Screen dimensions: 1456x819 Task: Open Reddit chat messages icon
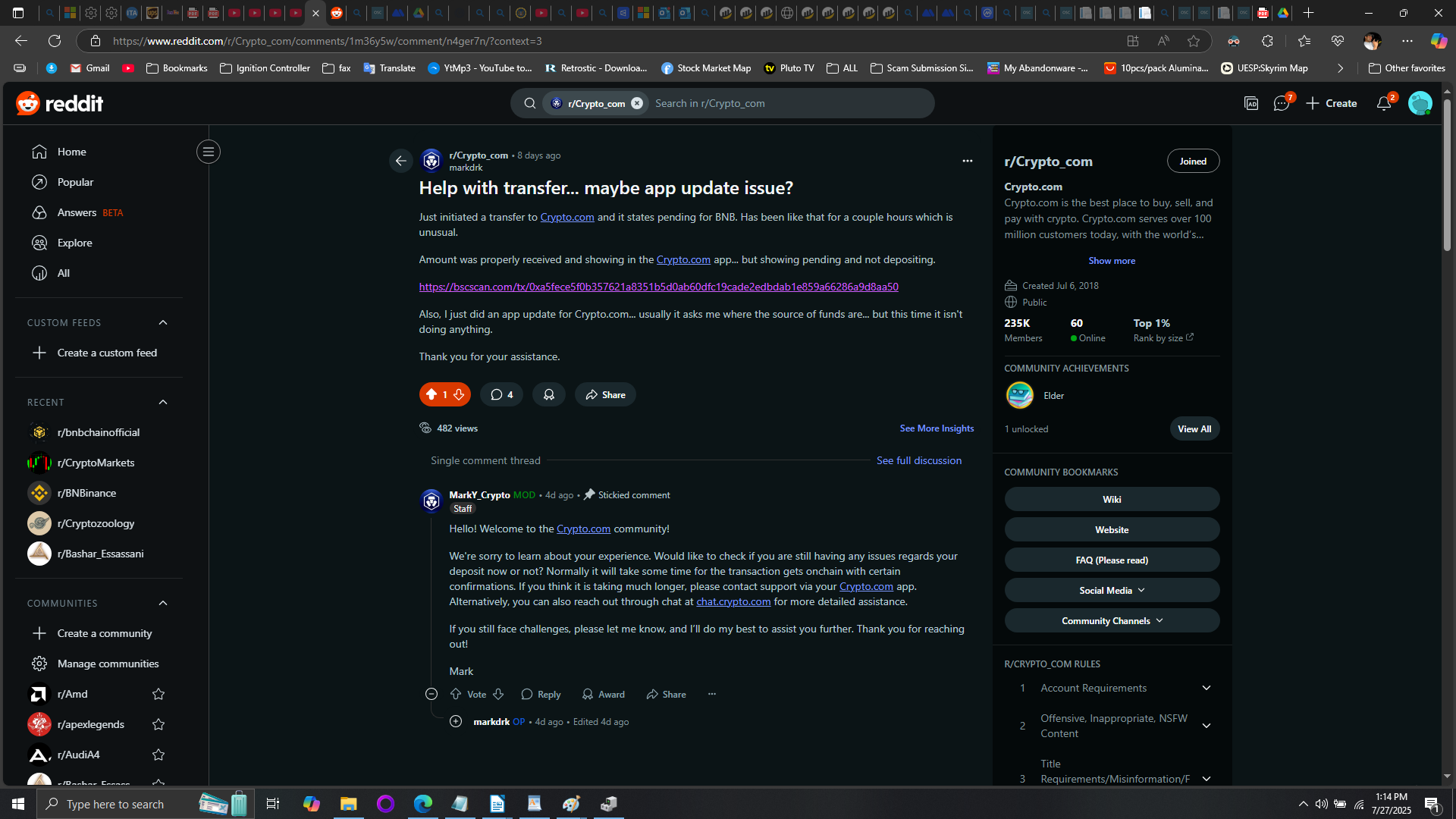point(1281,104)
